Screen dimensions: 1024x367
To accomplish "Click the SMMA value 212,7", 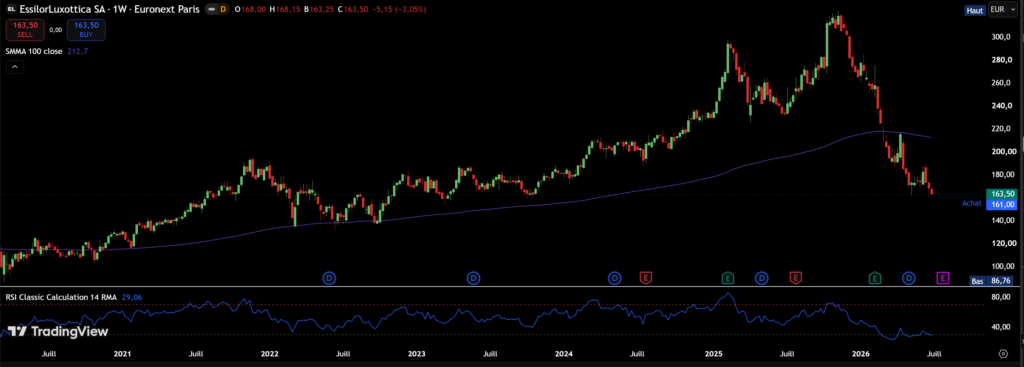I will coord(77,51).
